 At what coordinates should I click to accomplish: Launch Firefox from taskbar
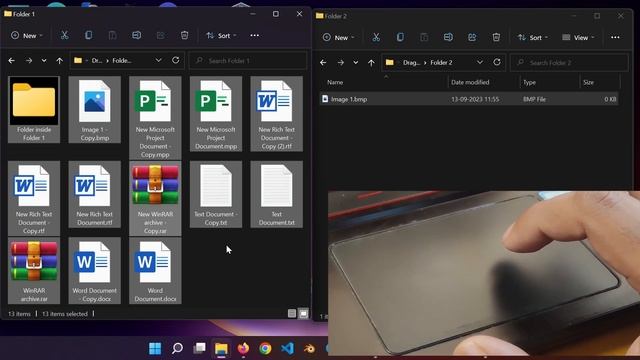pyautogui.click(x=243, y=348)
